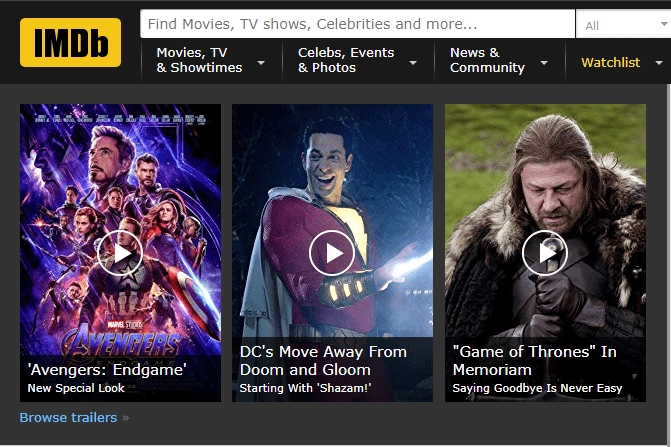Expand the Movies, TV & Showtimes arrow
The height and width of the screenshot is (447, 671).
click(x=261, y=63)
